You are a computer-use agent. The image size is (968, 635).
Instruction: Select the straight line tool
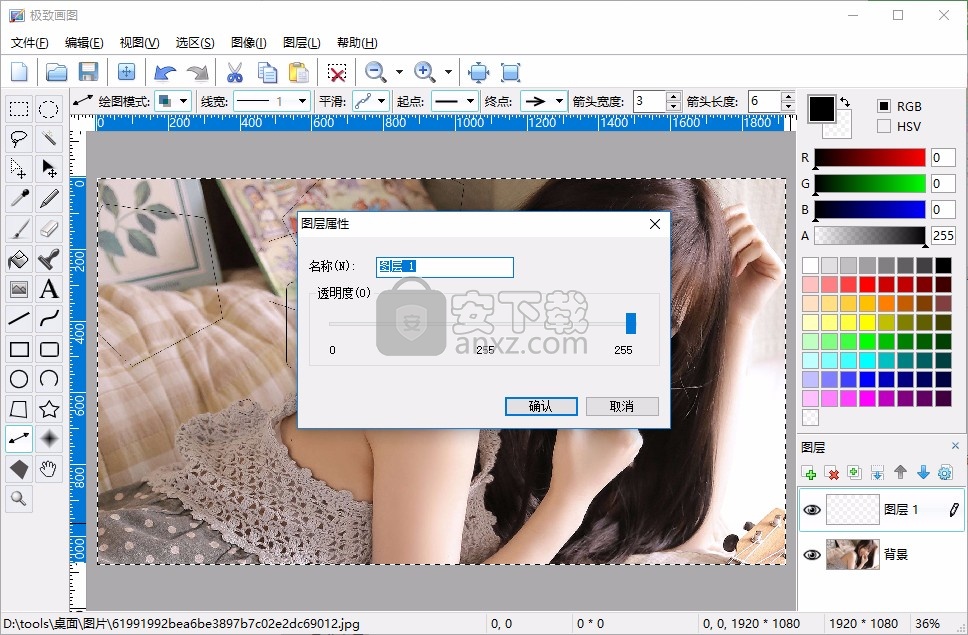19,318
